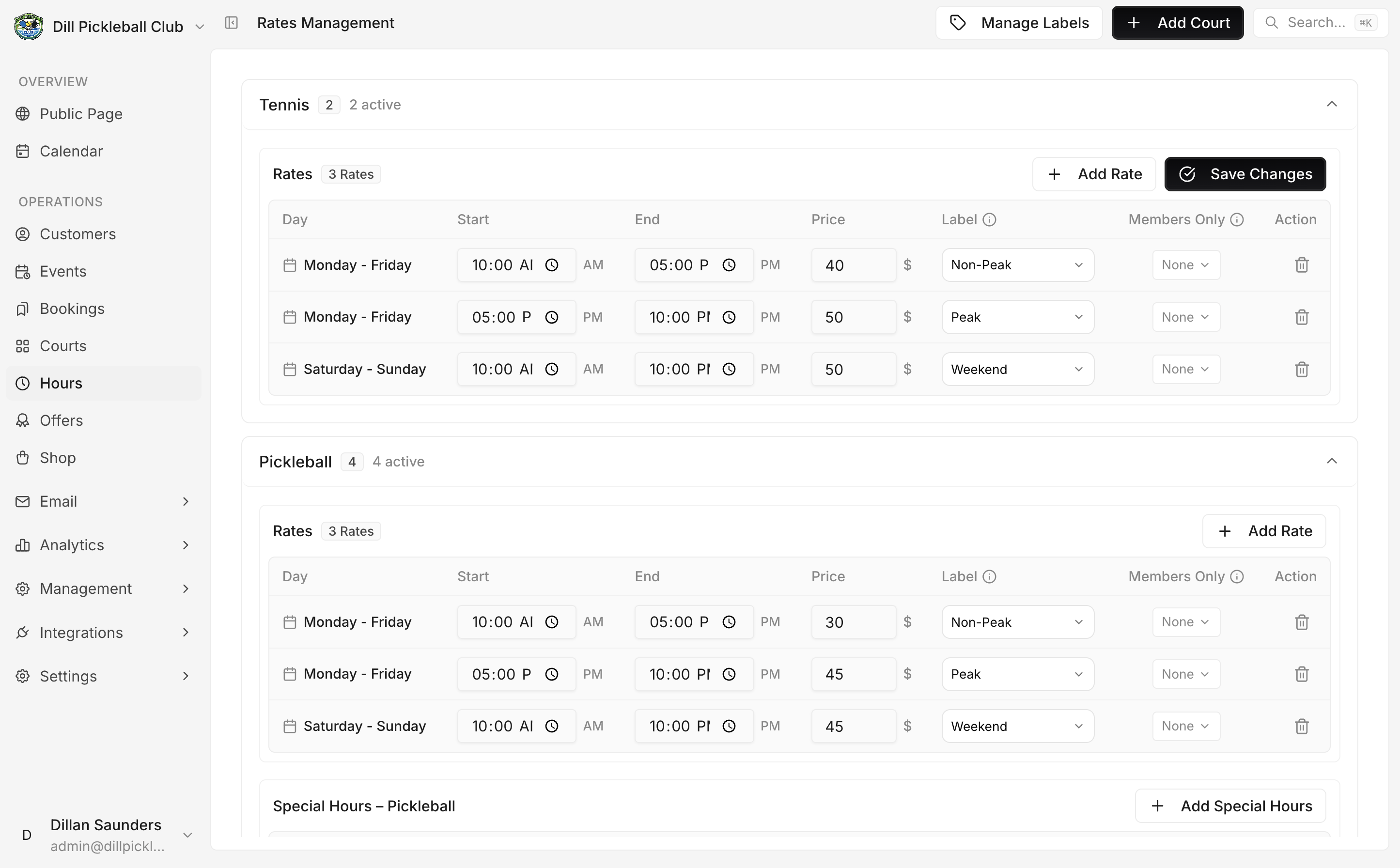Screen dimensions: 1400x868
Task: Expand the Integrations sidebar menu
Action: coord(103,633)
